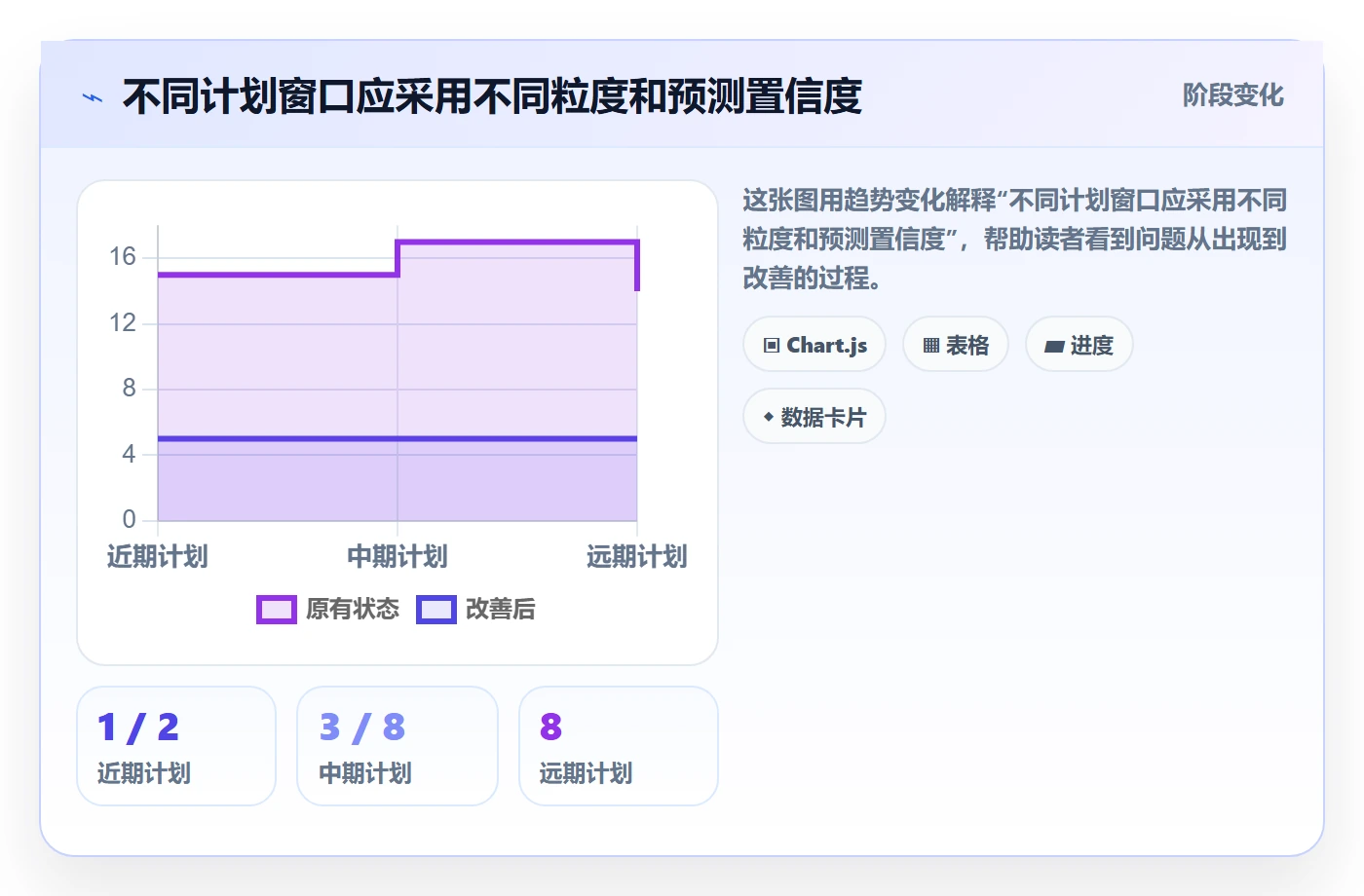The height and width of the screenshot is (896, 1364).
Task: Click the y-axis value 0
Action: (129, 519)
